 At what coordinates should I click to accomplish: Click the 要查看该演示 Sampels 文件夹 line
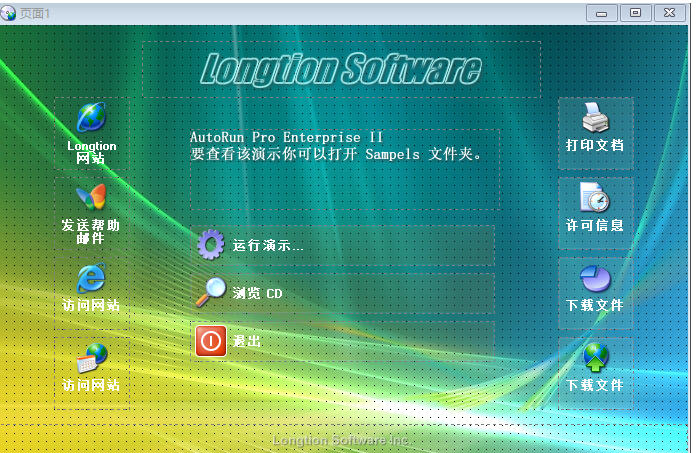point(336,154)
